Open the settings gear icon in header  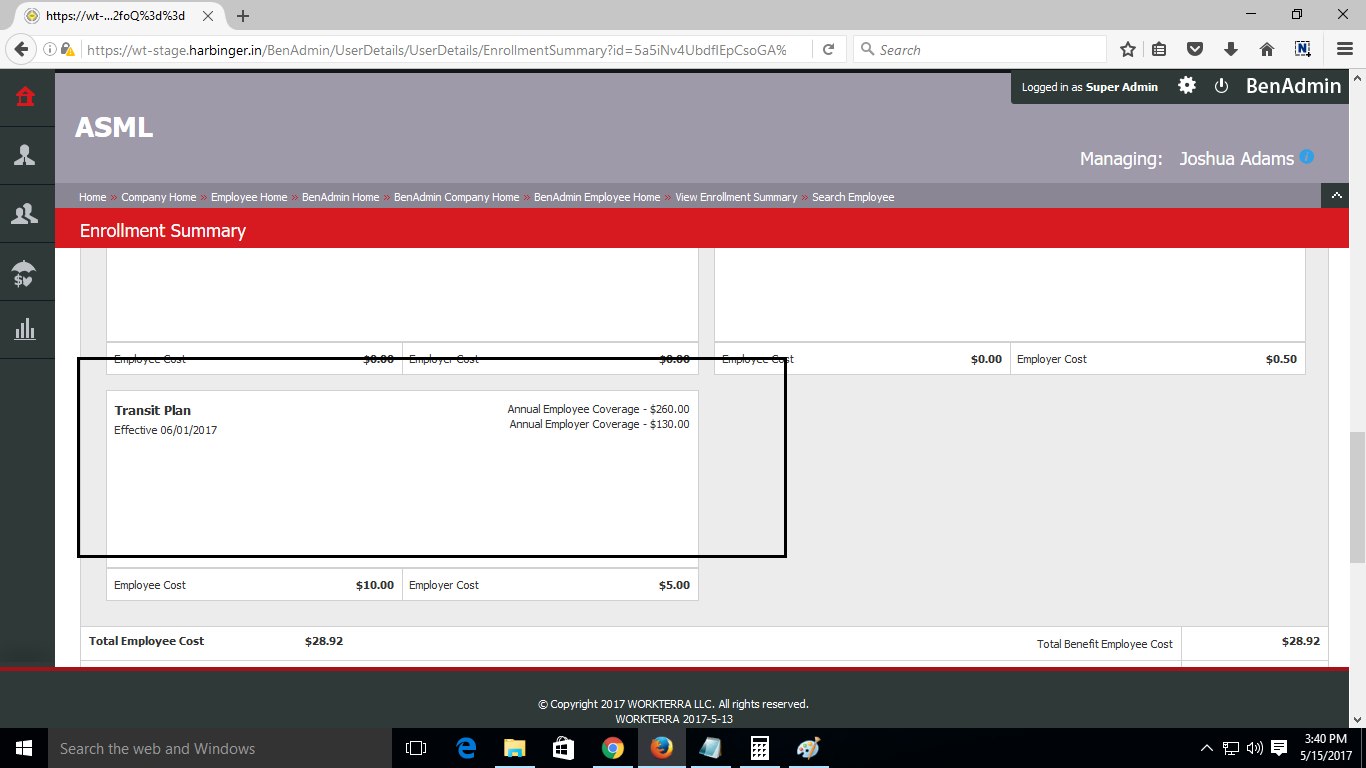1187,86
